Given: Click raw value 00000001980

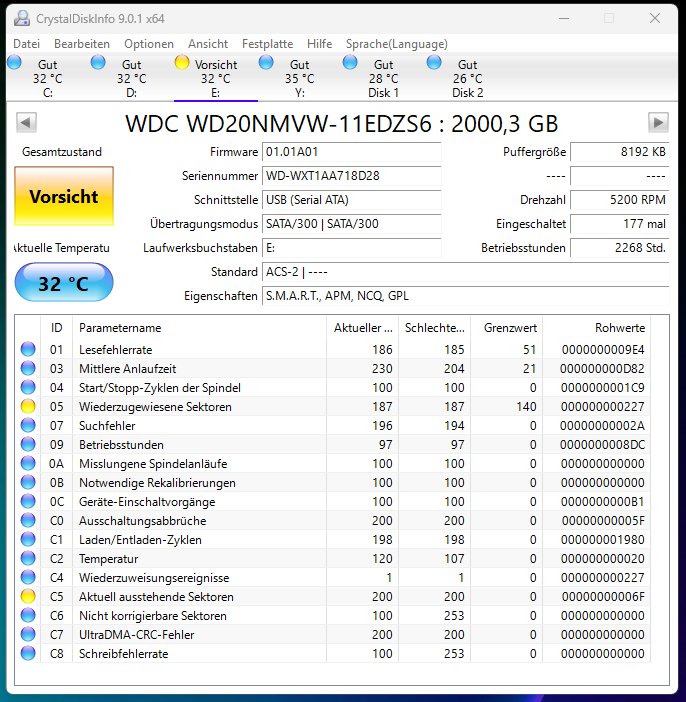Looking at the screenshot, I should click(603, 539).
